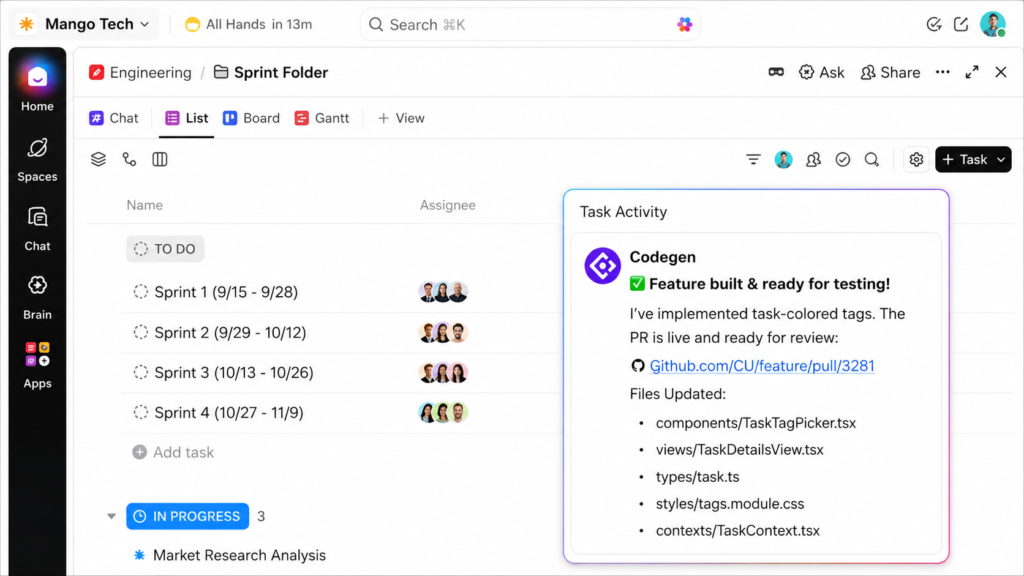Click the AI sparkle icon in search bar
The image size is (1024, 576).
684,25
